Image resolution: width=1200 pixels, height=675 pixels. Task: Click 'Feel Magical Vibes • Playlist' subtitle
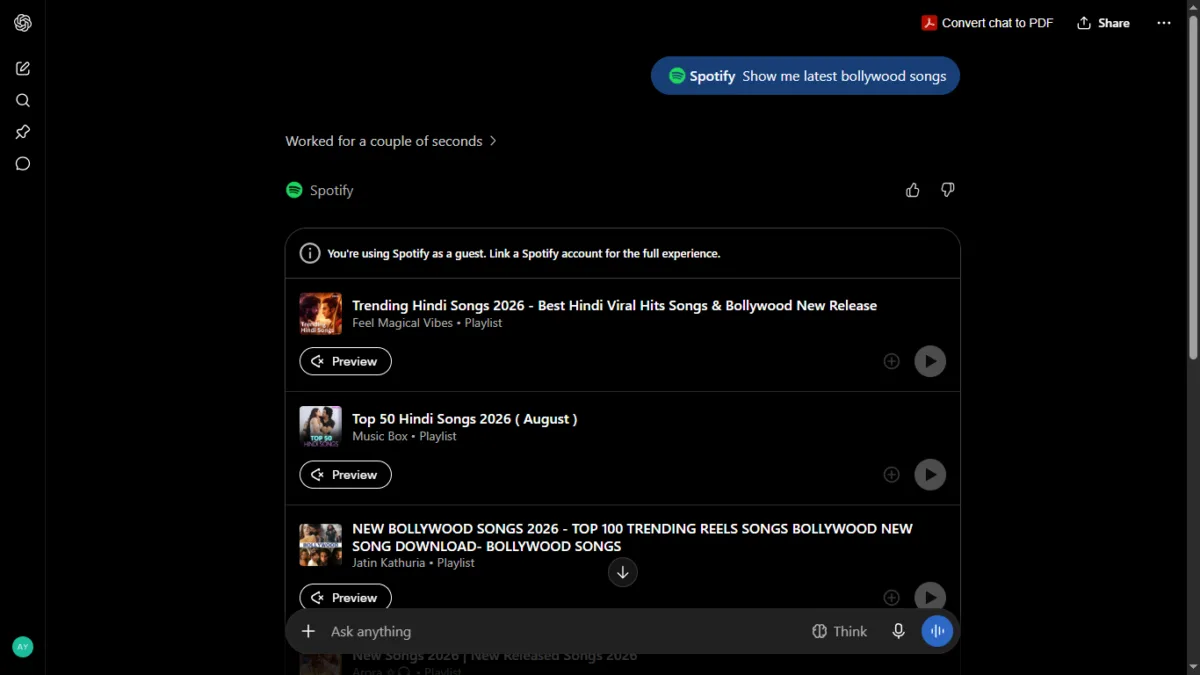coord(427,323)
